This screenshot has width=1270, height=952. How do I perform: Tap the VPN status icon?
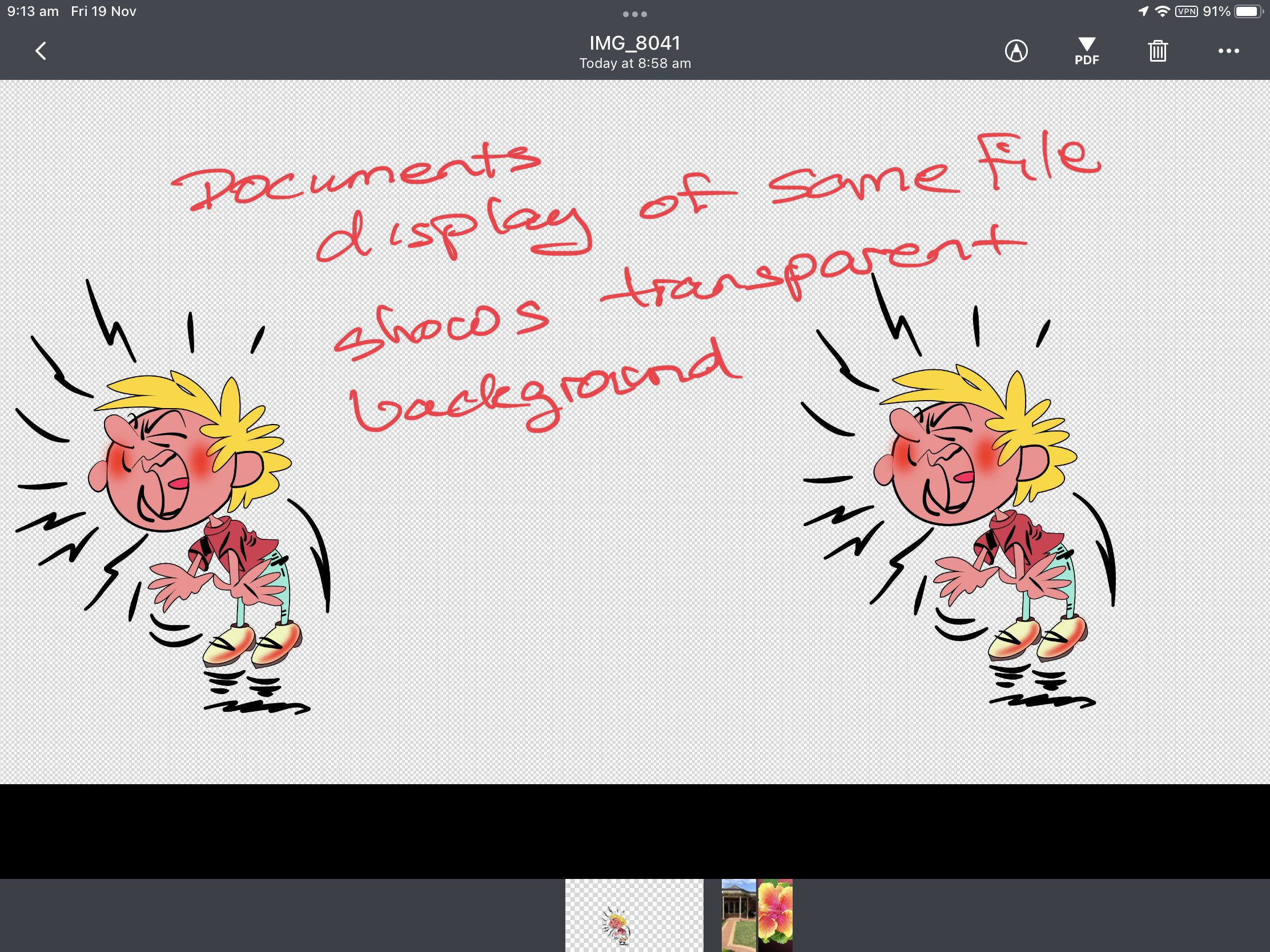(1186, 11)
